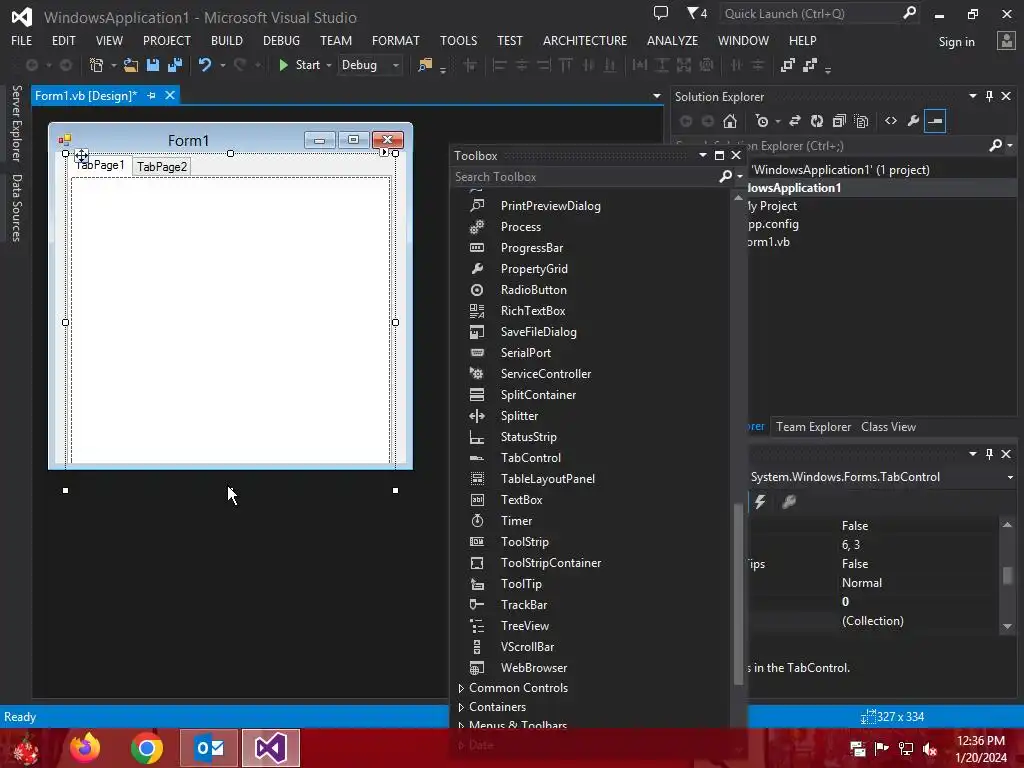The image size is (1024, 768).
Task: Click the Send to Back toolbar icon
Action: click(x=810, y=65)
